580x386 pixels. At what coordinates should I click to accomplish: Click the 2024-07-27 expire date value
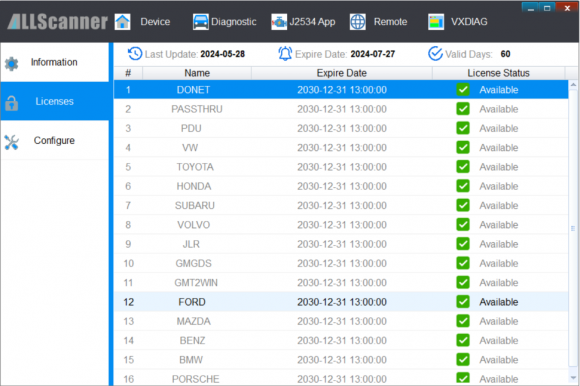(x=373, y=54)
